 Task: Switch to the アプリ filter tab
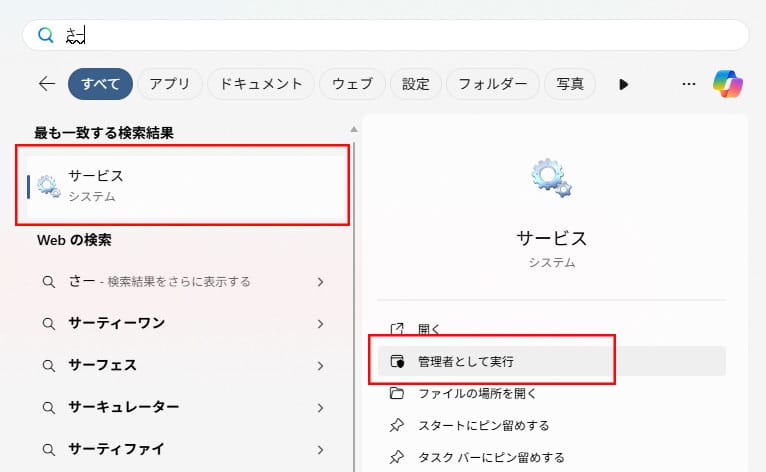[x=169, y=84]
